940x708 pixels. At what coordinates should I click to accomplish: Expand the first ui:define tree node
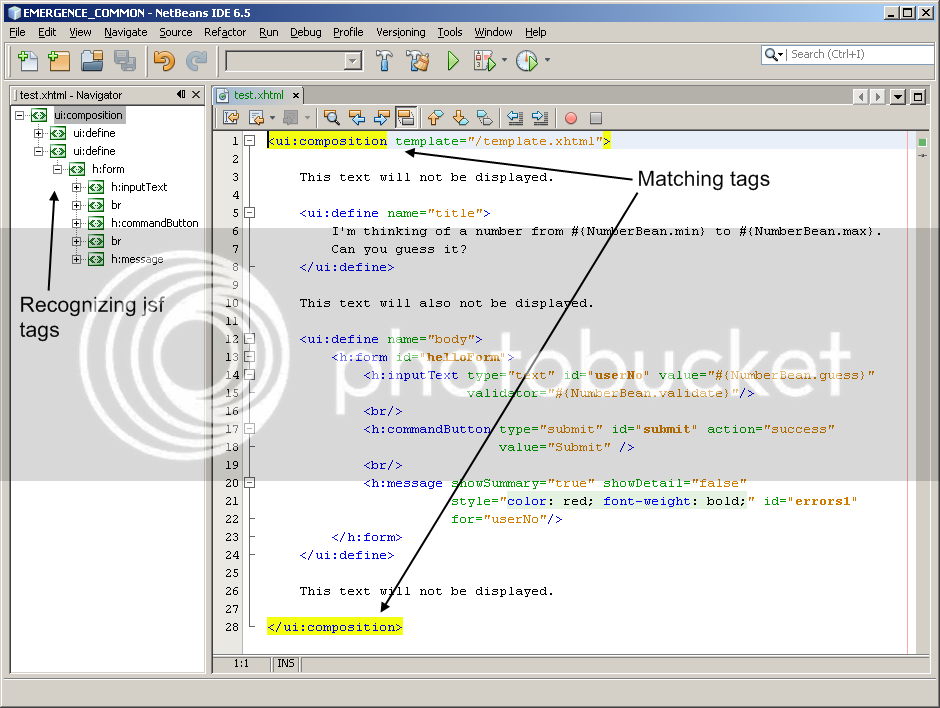(39, 133)
